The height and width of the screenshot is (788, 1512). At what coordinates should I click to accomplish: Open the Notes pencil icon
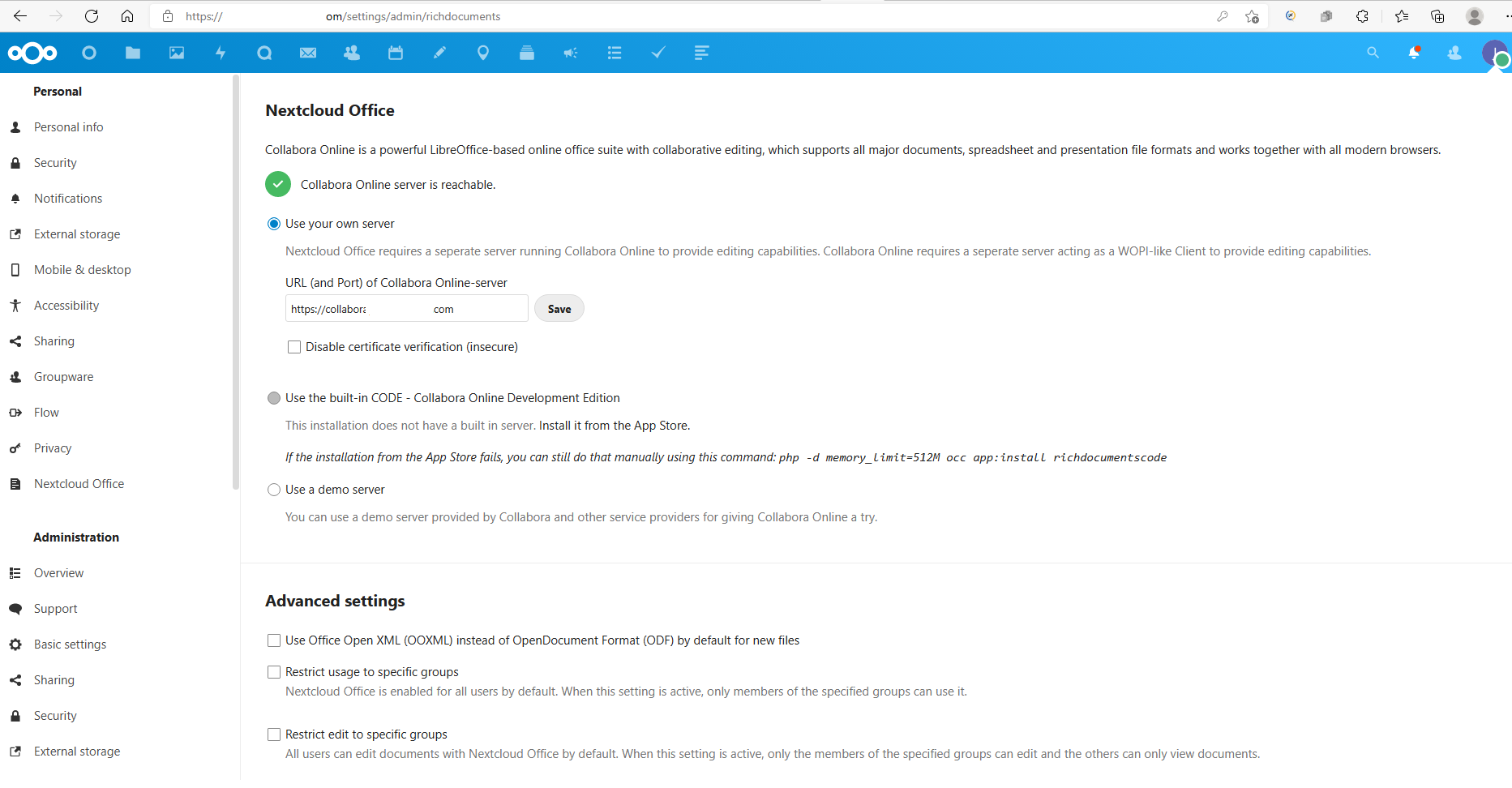439,53
